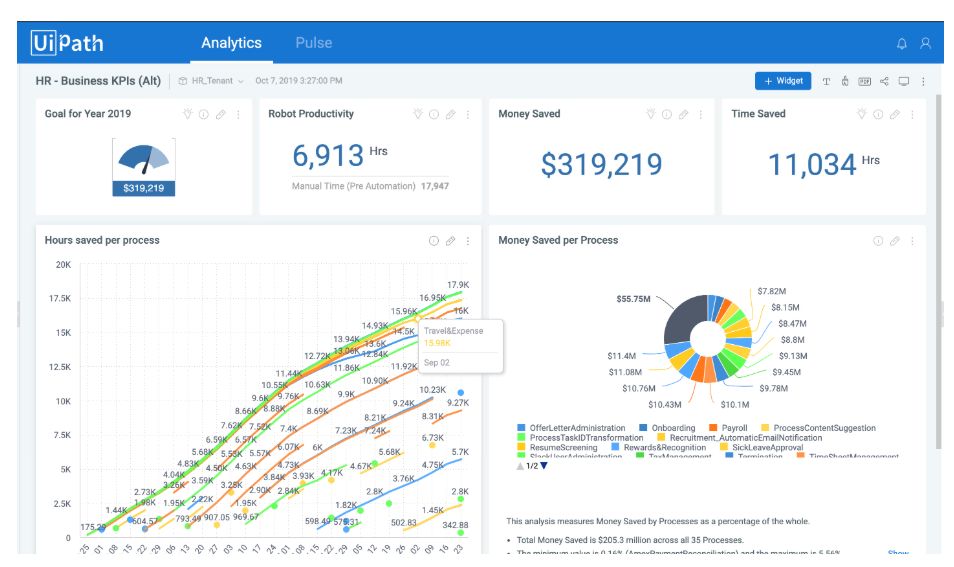This screenshot has width=954, height=567.
Task: Open the notifications bell icon
Action: pos(902,43)
